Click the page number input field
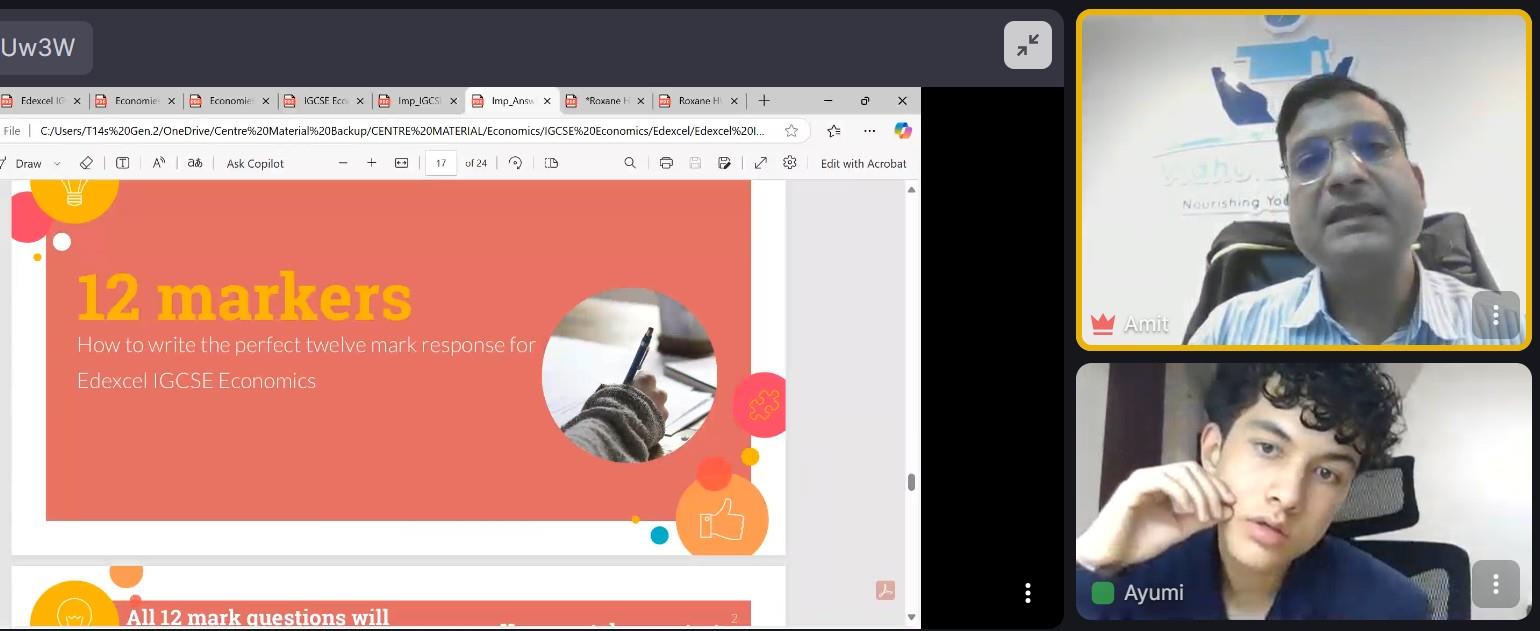1540x631 pixels. click(441, 163)
